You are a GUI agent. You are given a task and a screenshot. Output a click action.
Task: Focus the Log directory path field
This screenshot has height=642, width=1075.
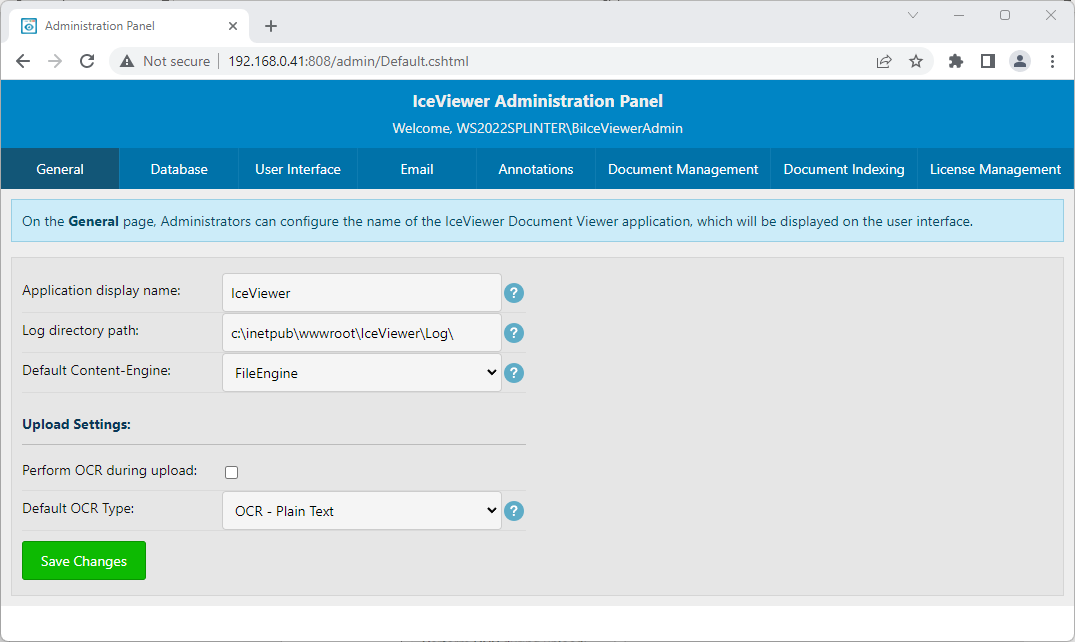[361, 333]
